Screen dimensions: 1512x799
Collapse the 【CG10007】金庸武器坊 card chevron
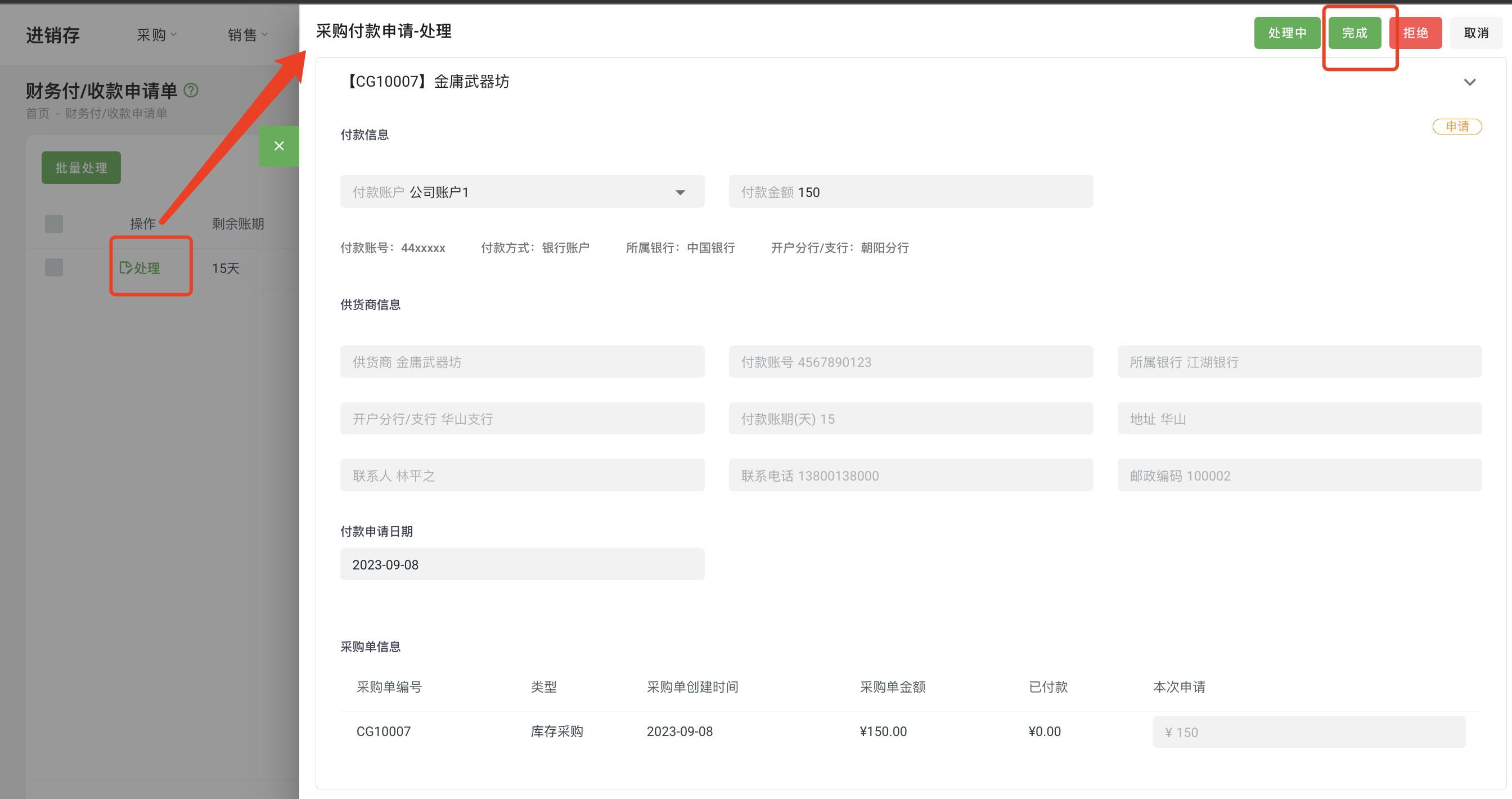(x=1470, y=82)
